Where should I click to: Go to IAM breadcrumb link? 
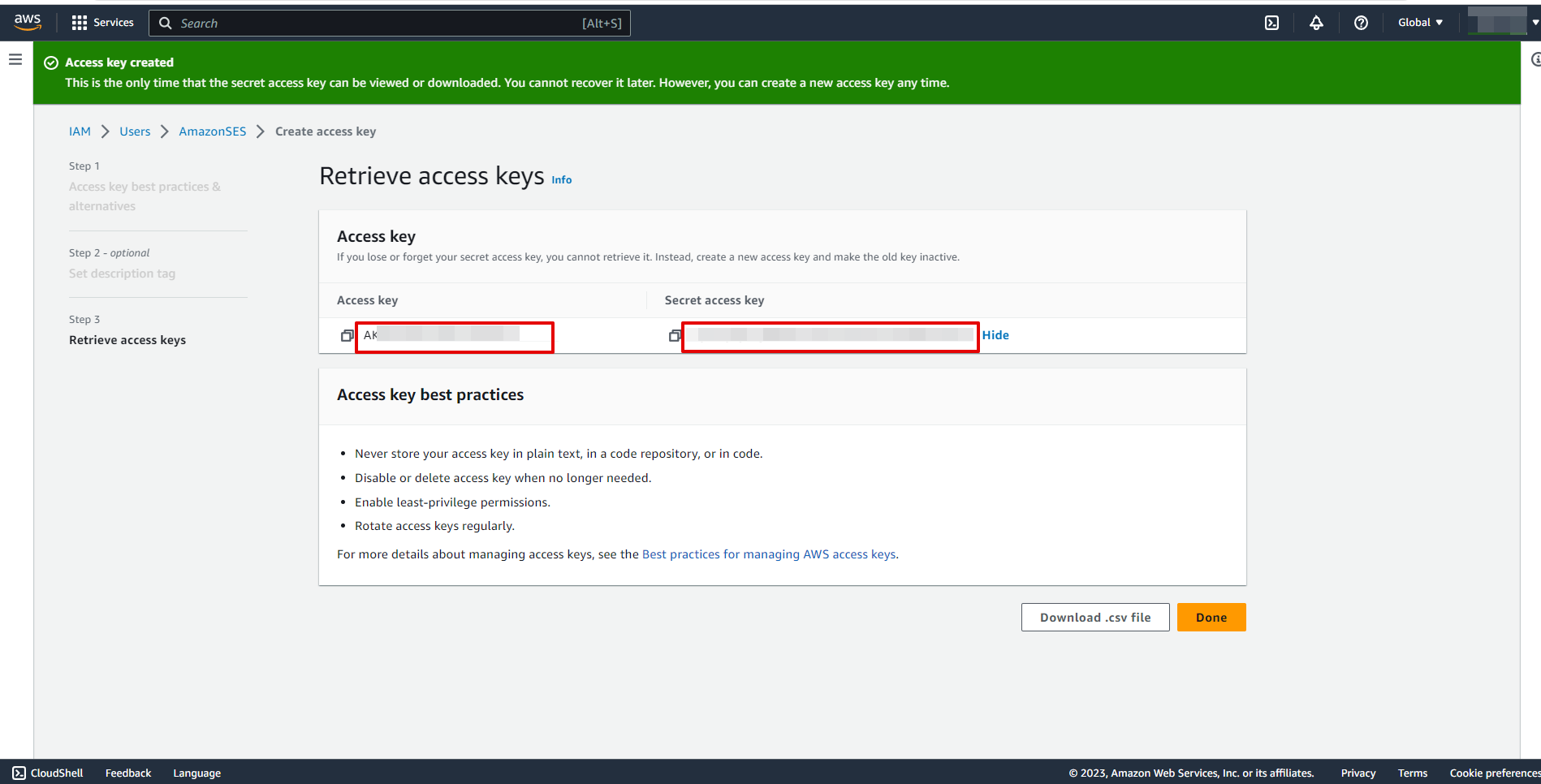pos(80,131)
